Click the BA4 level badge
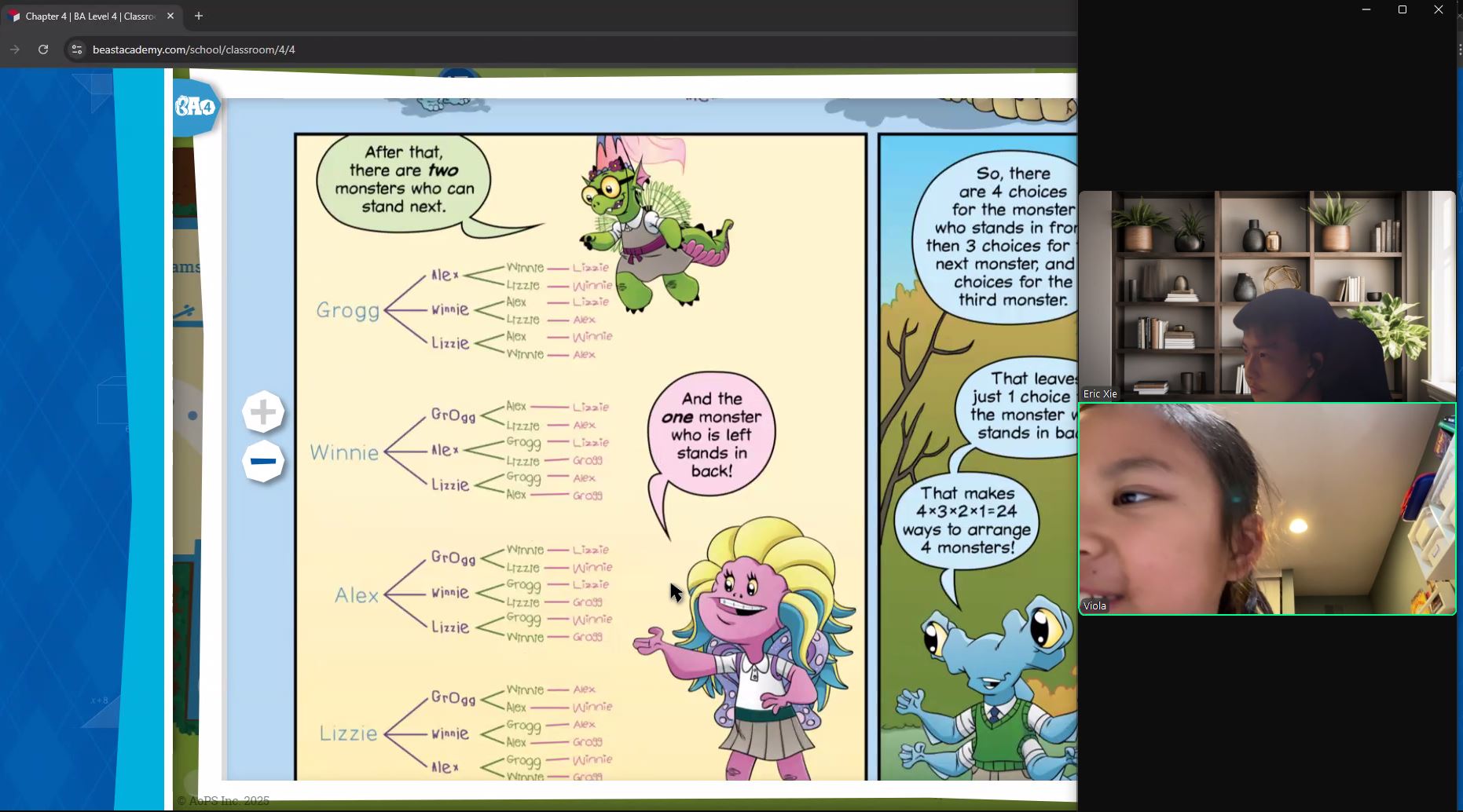 [x=196, y=106]
